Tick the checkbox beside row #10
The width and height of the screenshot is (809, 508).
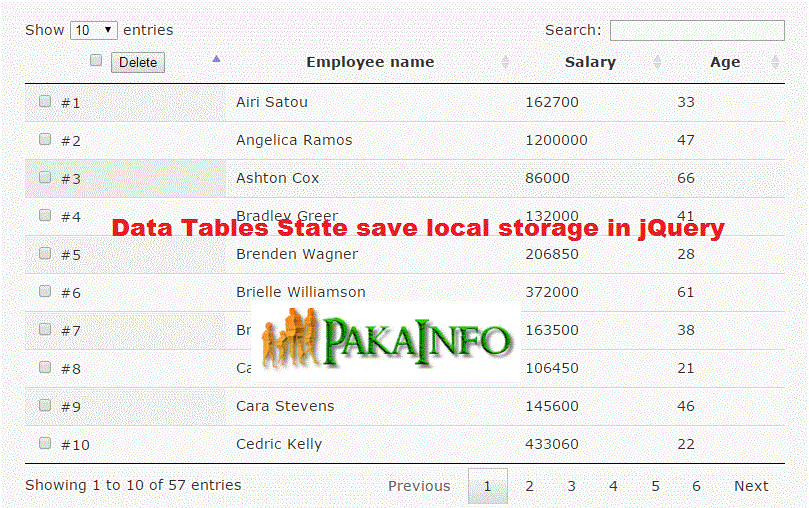pos(45,443)
